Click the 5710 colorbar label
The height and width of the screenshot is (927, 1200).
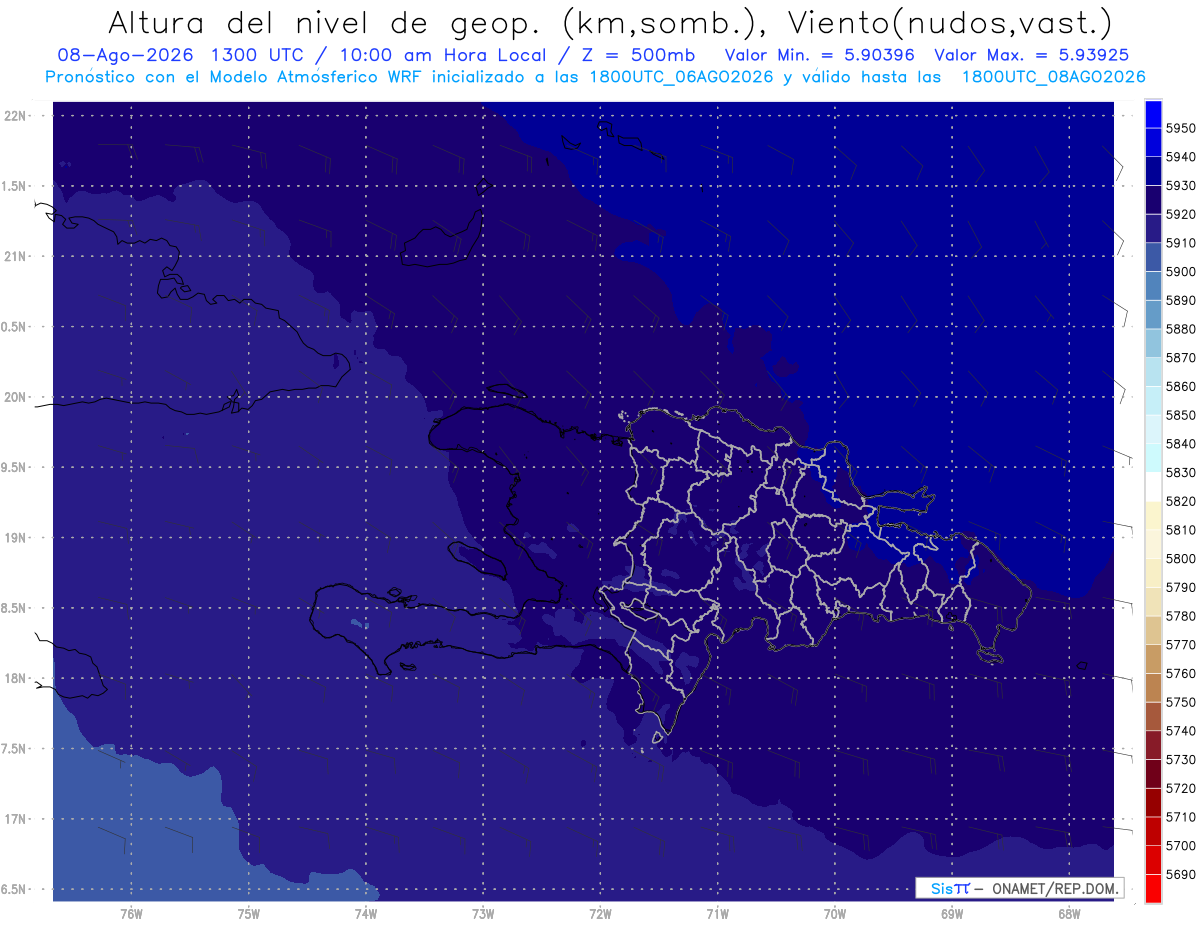(x=1180, y=817)
